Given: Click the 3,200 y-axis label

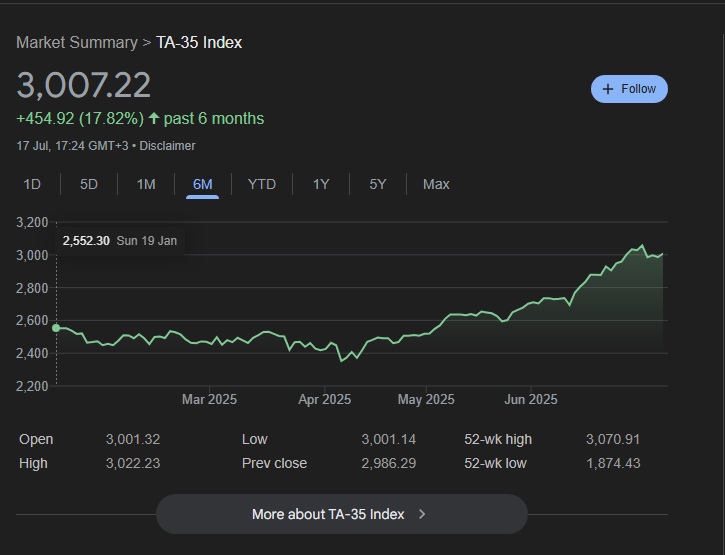Looking at the screenshot, I should 32,222.
